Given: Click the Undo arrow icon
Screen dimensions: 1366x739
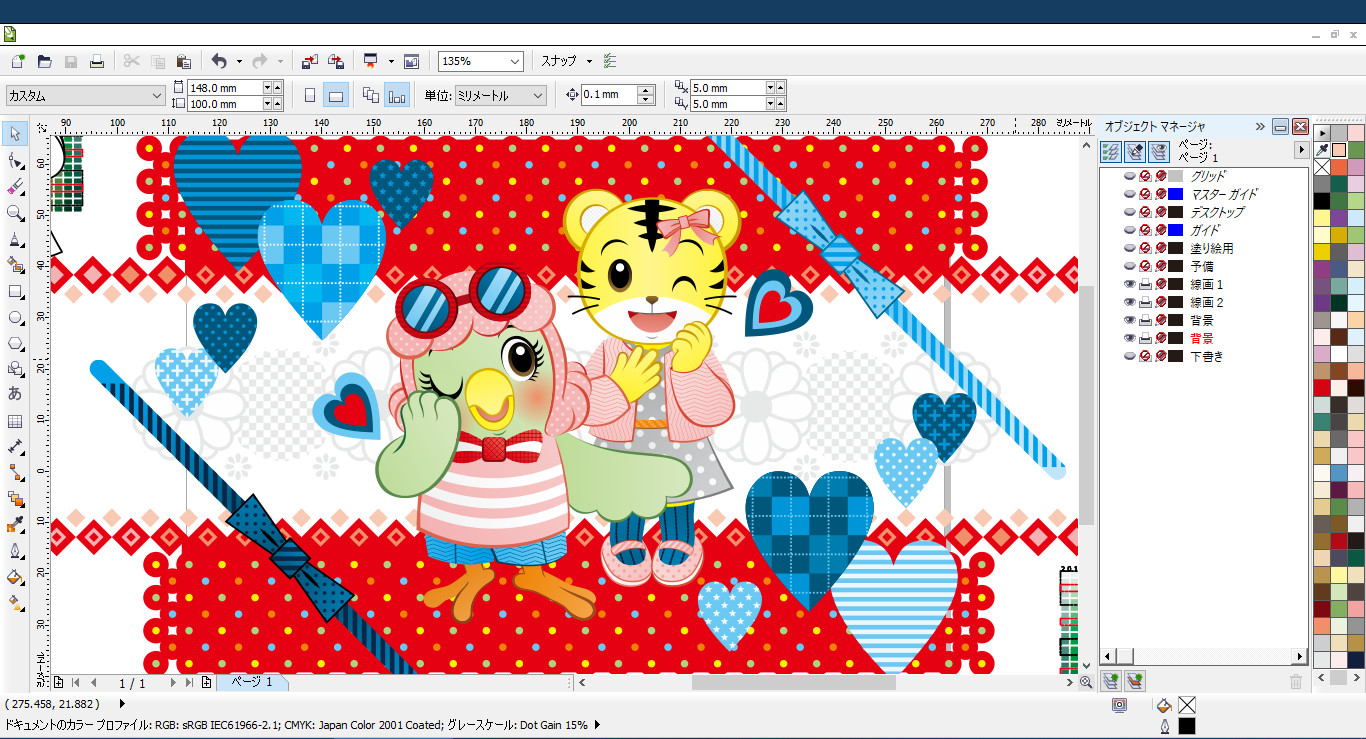Looking at the screenshot, I should coord(219,61).
